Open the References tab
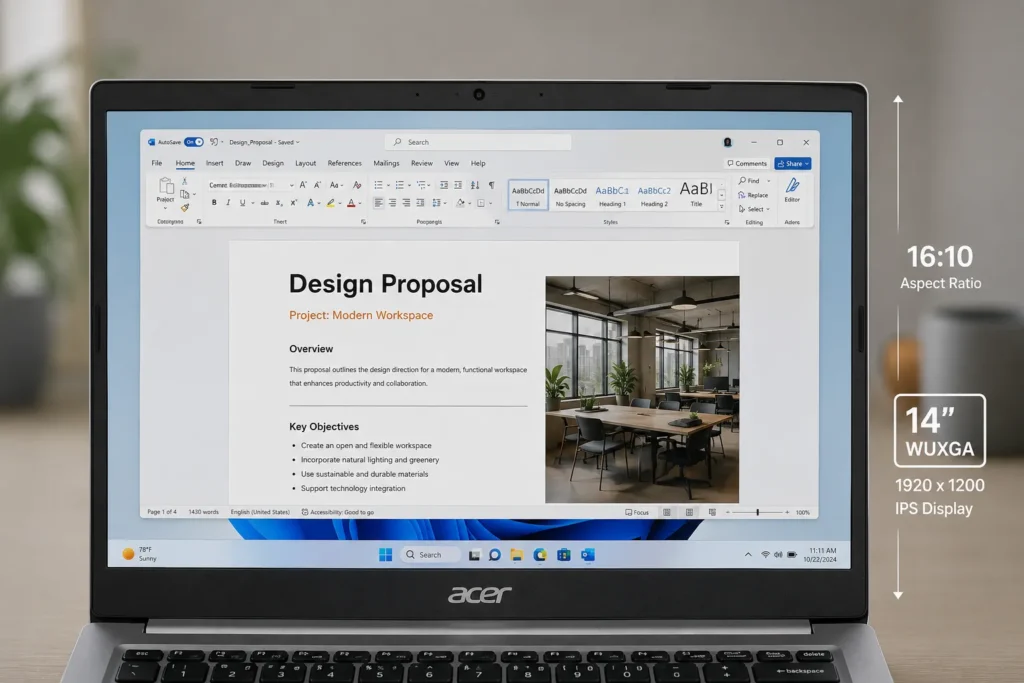Image resolution: width=1024 pixels, height=683 pixels. tap(344, 163)
